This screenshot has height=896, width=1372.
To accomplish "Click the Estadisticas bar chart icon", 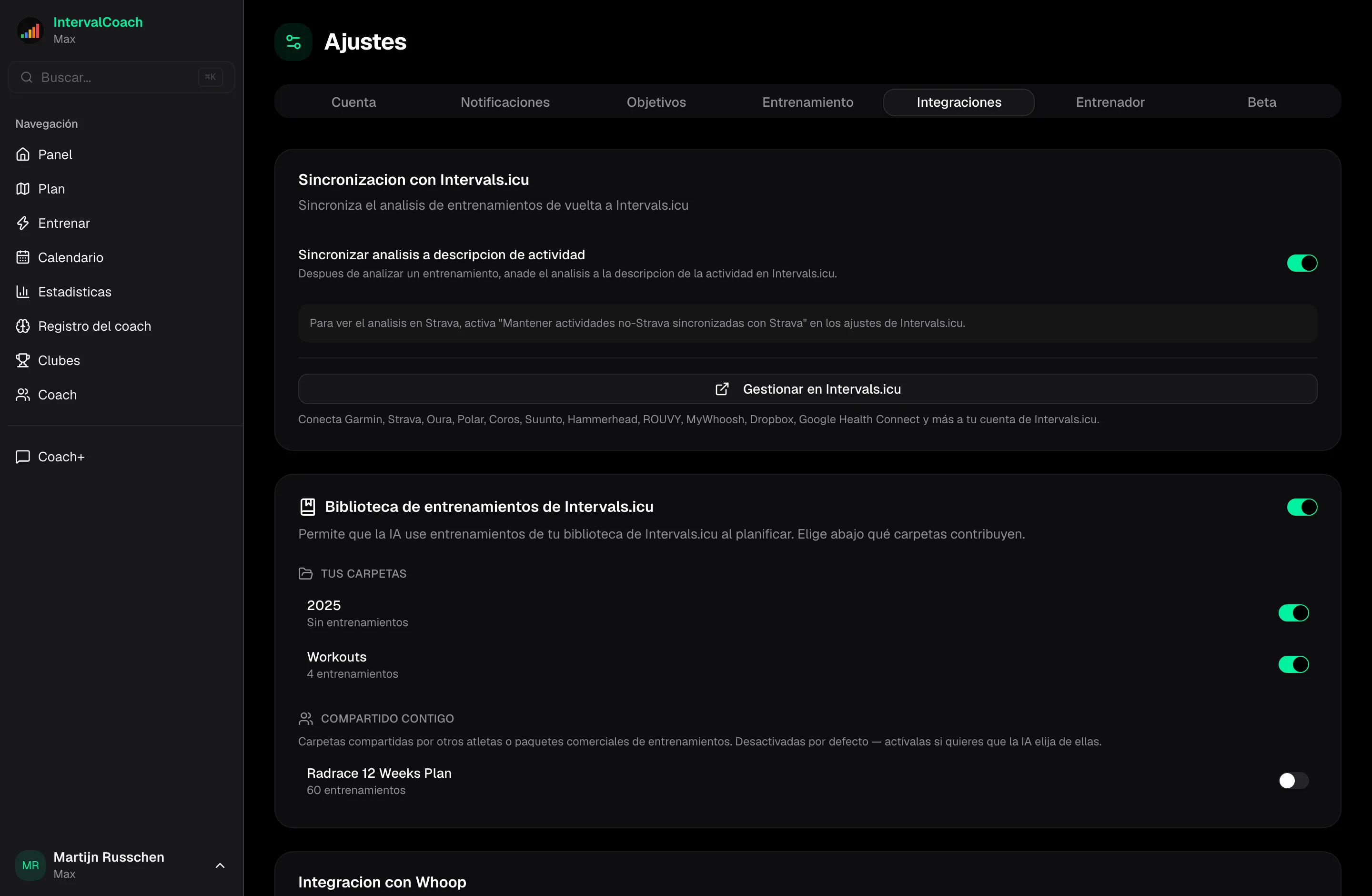I will click(22, 292).
